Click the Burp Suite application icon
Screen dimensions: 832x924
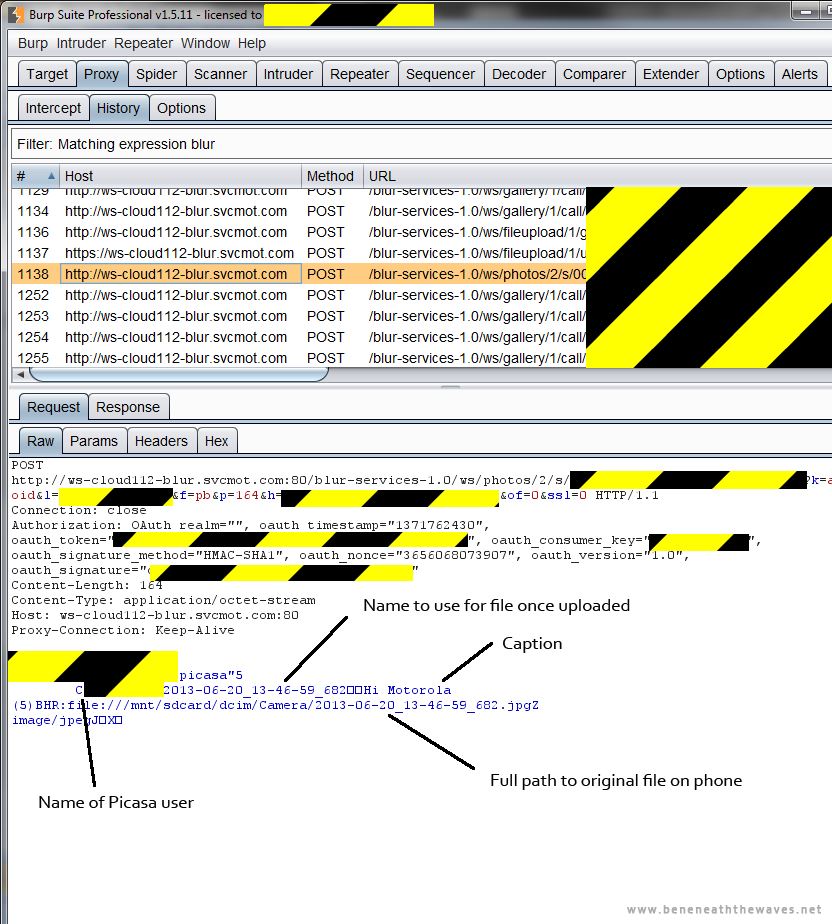point(17,14)
